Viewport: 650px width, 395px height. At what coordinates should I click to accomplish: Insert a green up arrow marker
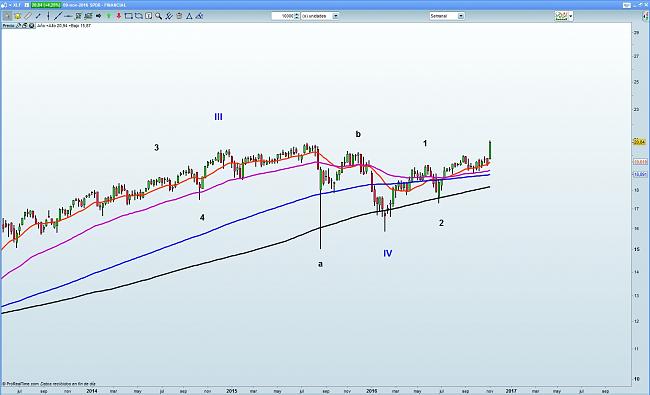click(109, 16)
